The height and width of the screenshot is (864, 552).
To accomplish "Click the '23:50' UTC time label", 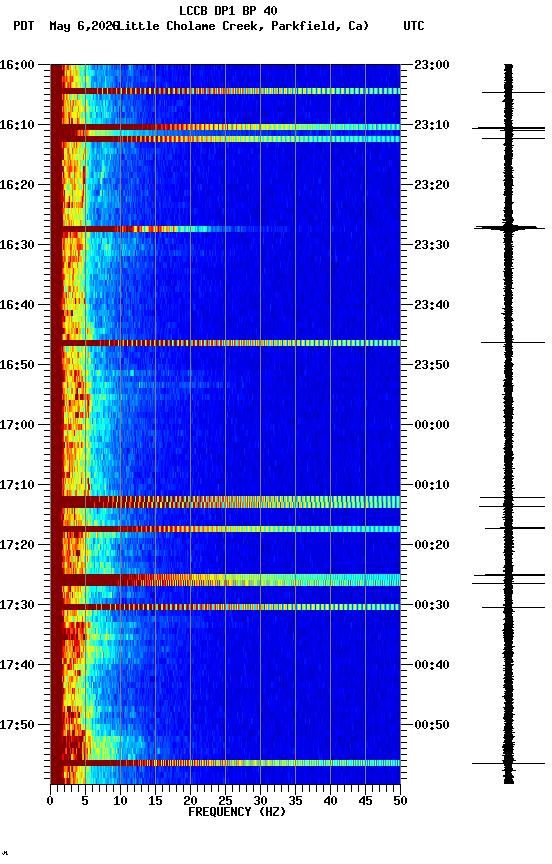I will tap(432, 365).
